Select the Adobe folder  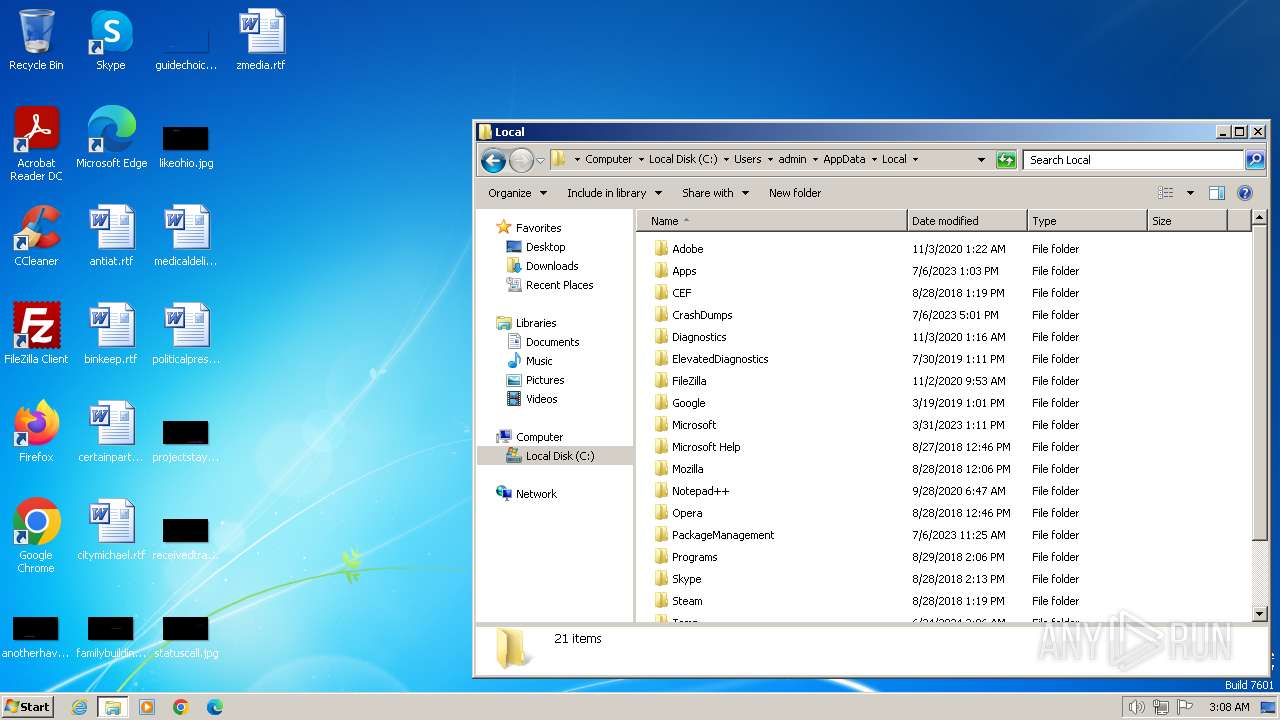(687, 249)
